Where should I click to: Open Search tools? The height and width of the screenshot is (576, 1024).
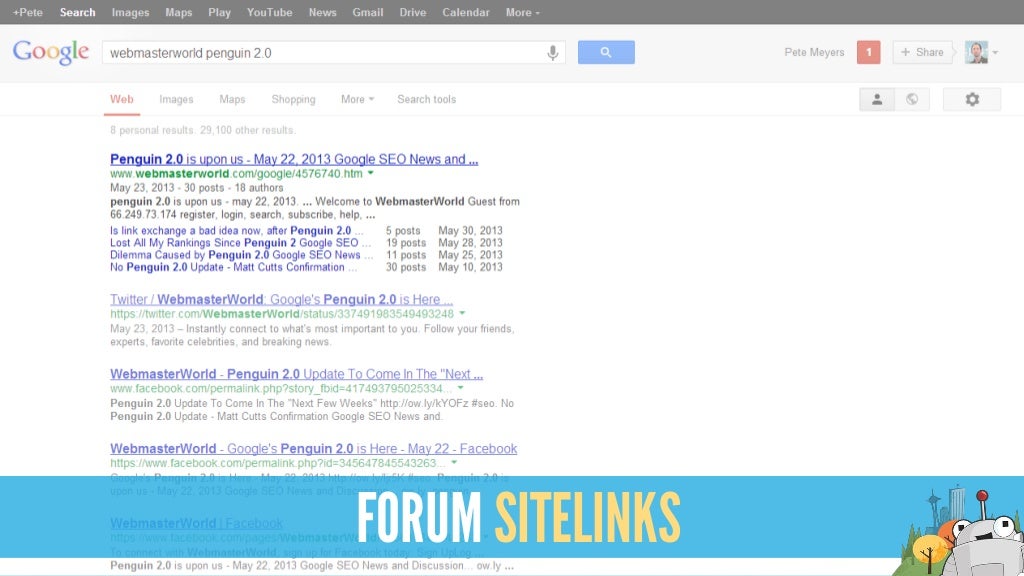tap(426, 99)
